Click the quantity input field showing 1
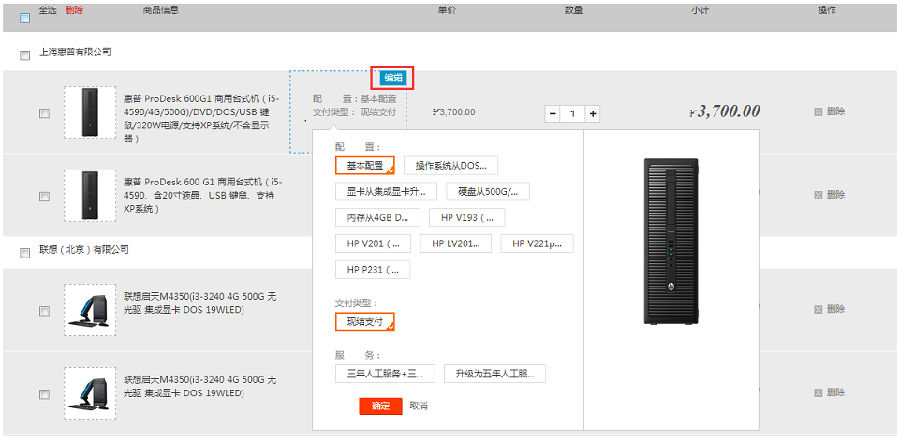This screenshot has width=900, height=436. pyautogui.click(x=572, y=114)
